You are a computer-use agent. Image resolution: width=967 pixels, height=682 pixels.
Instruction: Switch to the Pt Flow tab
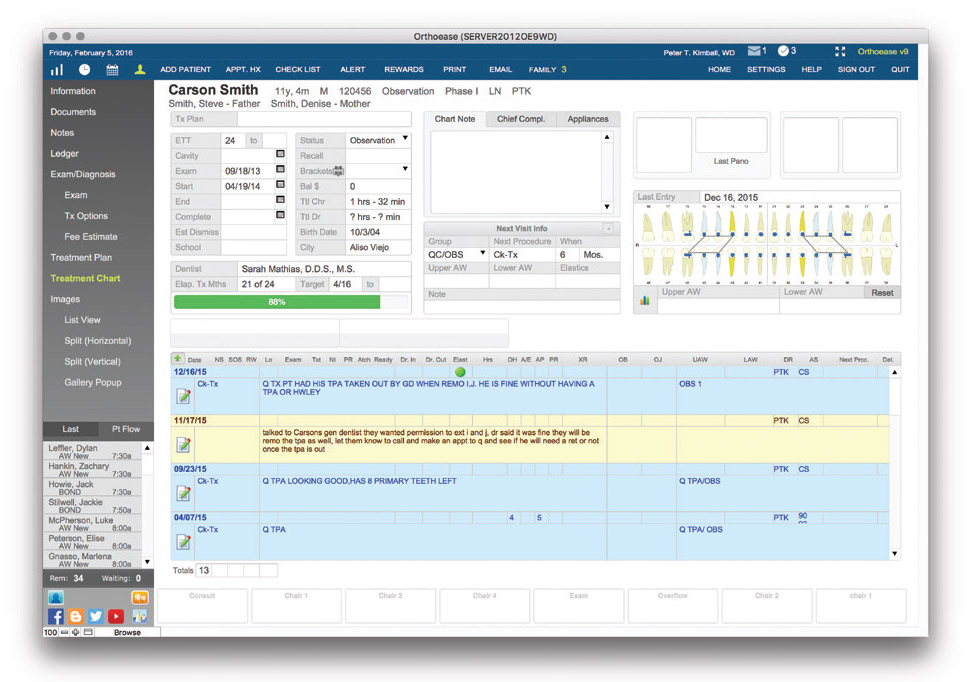(126, 428)
